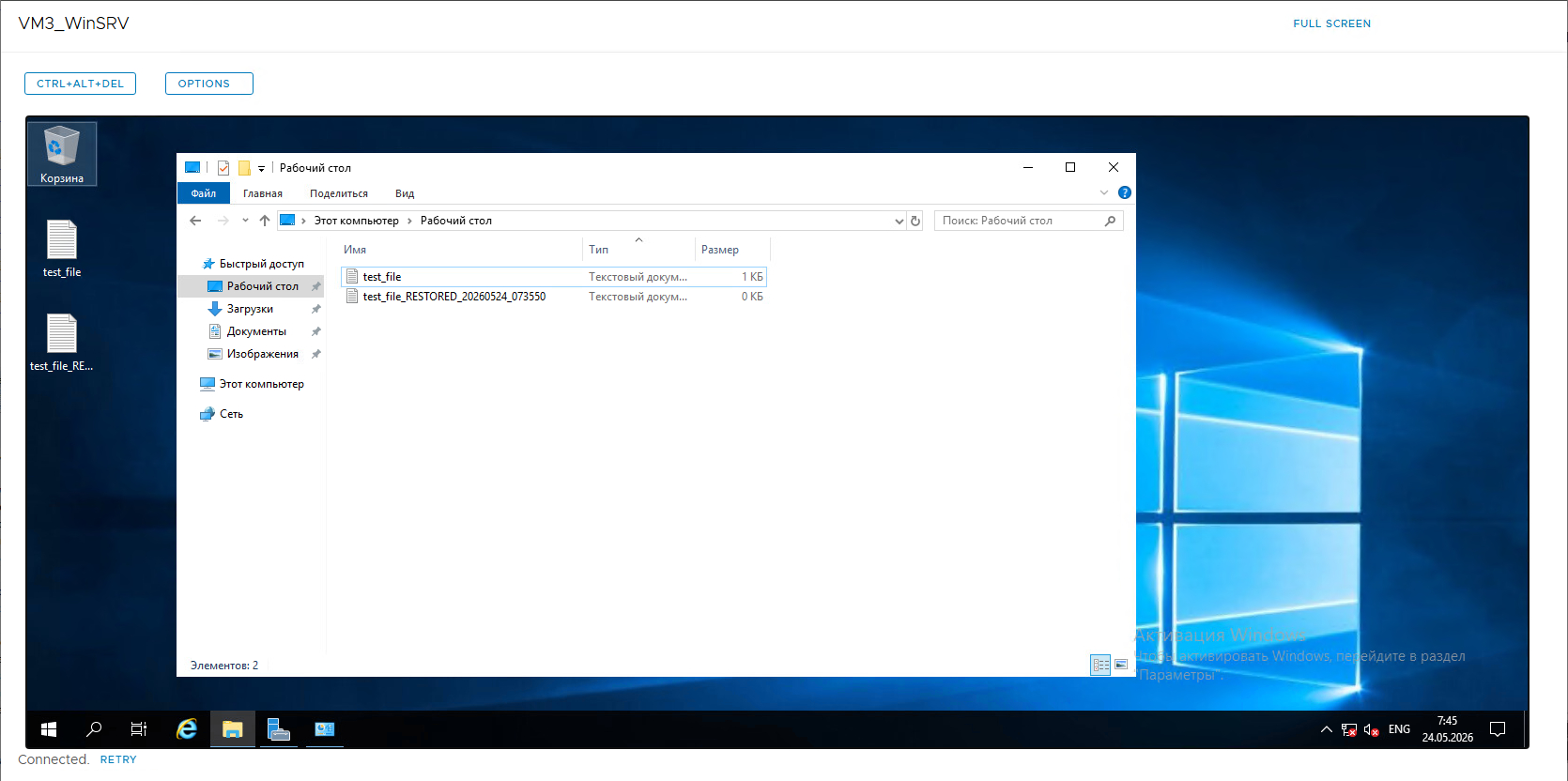Open Изображения in the navigation pane

[263, 354]
